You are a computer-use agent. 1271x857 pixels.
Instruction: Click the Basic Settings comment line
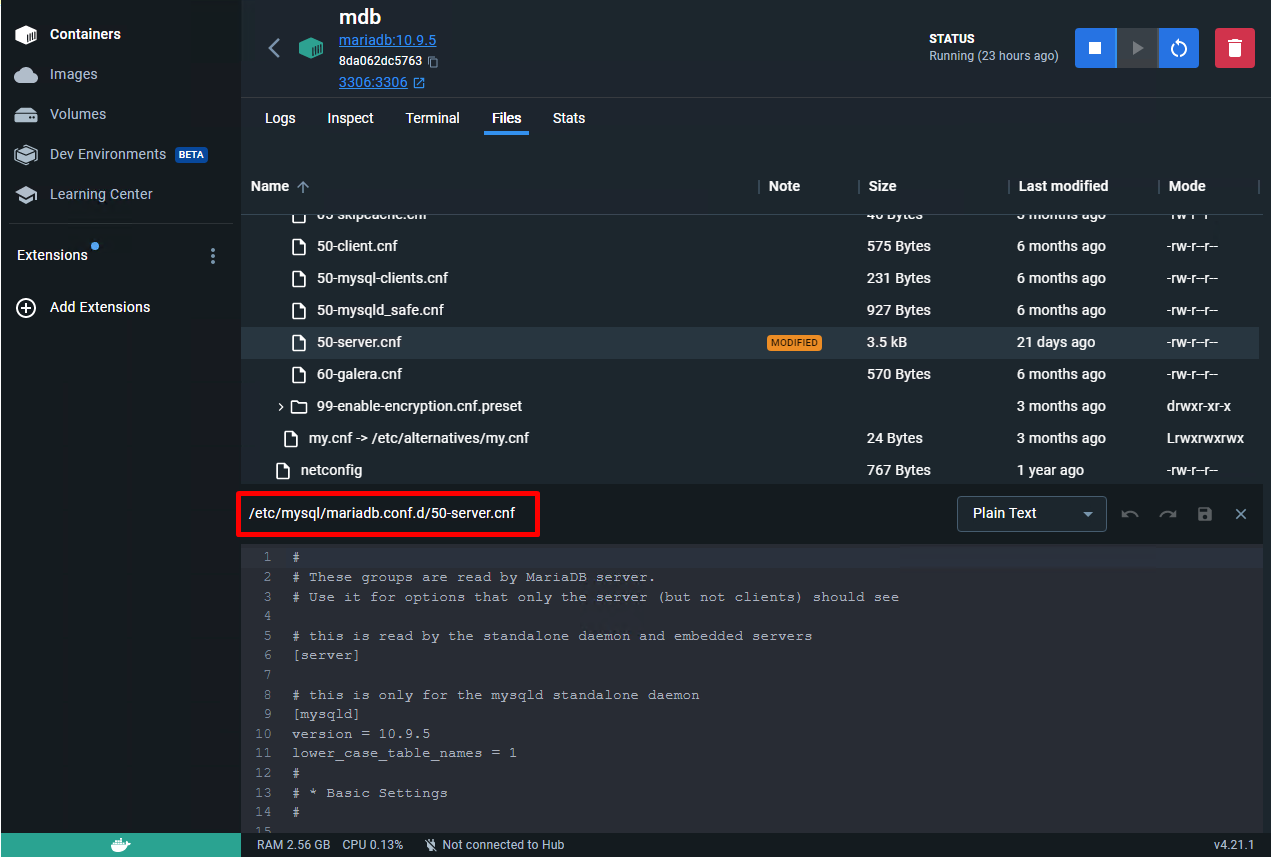[x=370, y=793]
